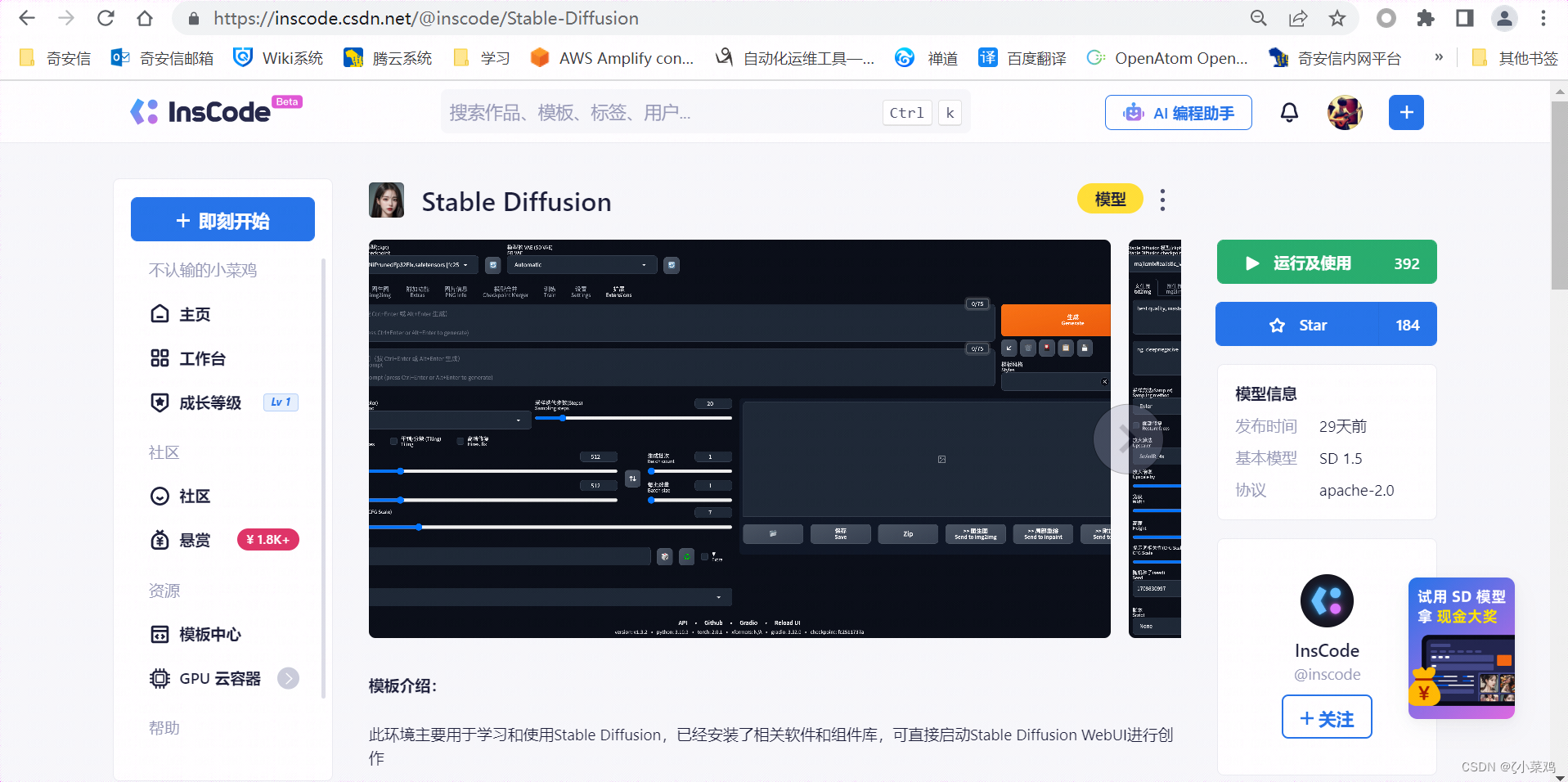Open 模板中心 in the sidebar

pos(195,634)
